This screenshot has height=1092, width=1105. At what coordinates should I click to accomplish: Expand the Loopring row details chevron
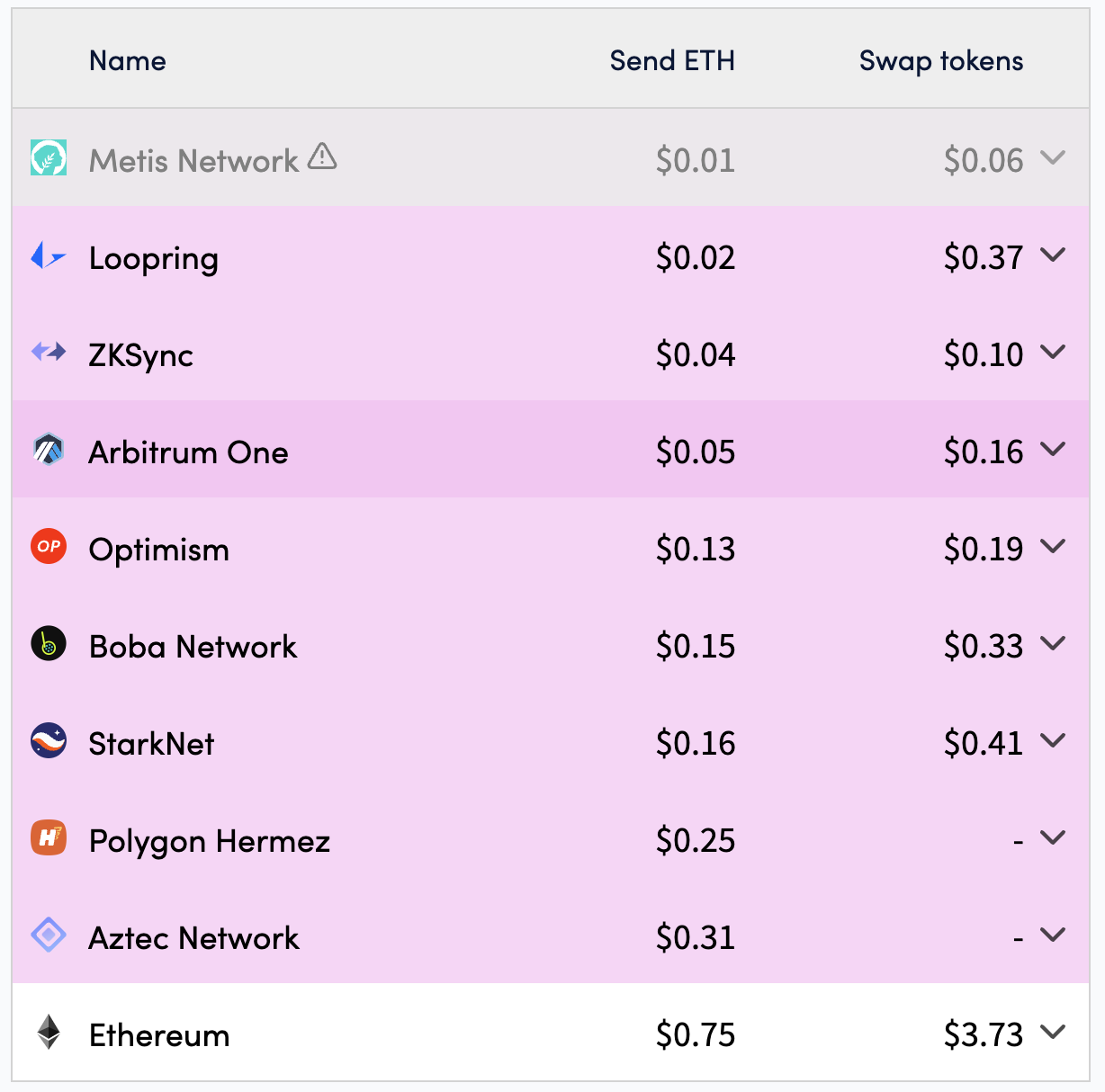[1053, 255]
